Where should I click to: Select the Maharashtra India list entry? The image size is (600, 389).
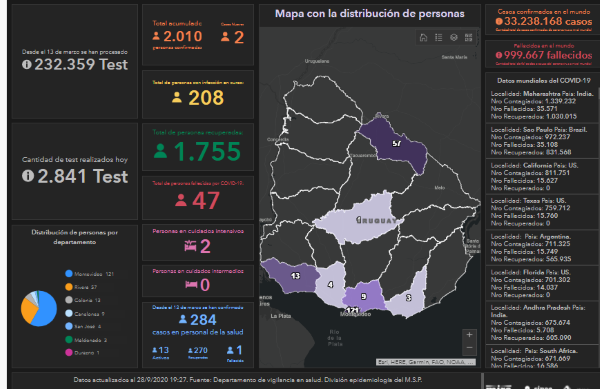click(542, 105)
